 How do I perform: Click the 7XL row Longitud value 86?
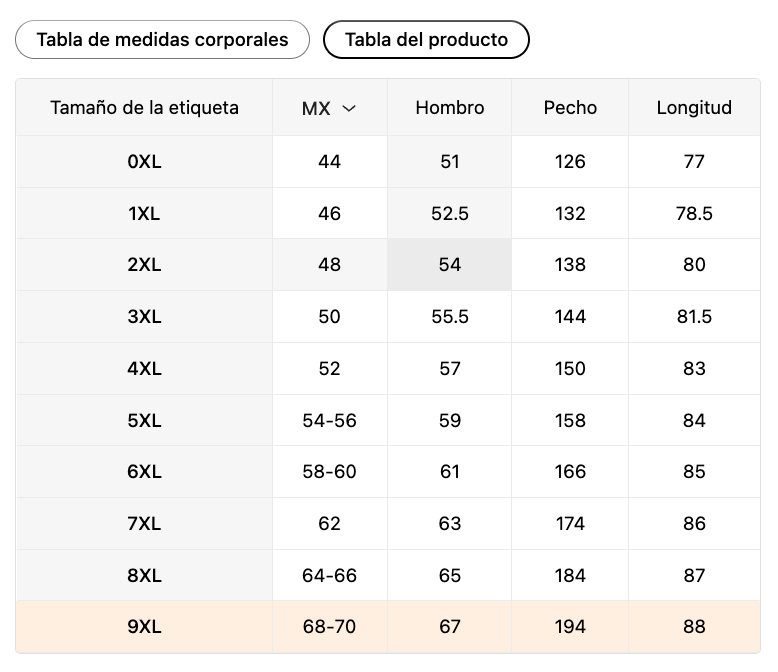tap(694, 524)
